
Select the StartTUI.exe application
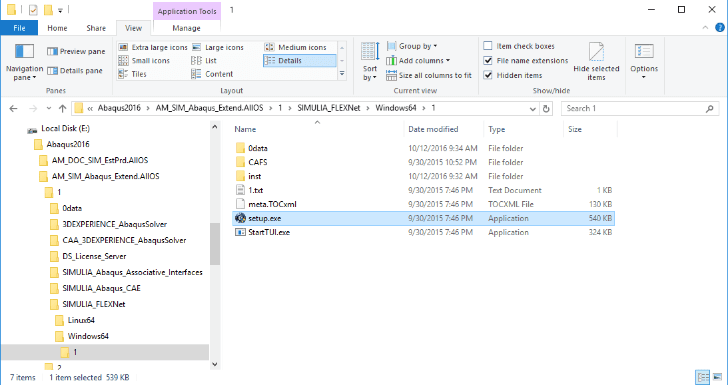click(423, 232)
